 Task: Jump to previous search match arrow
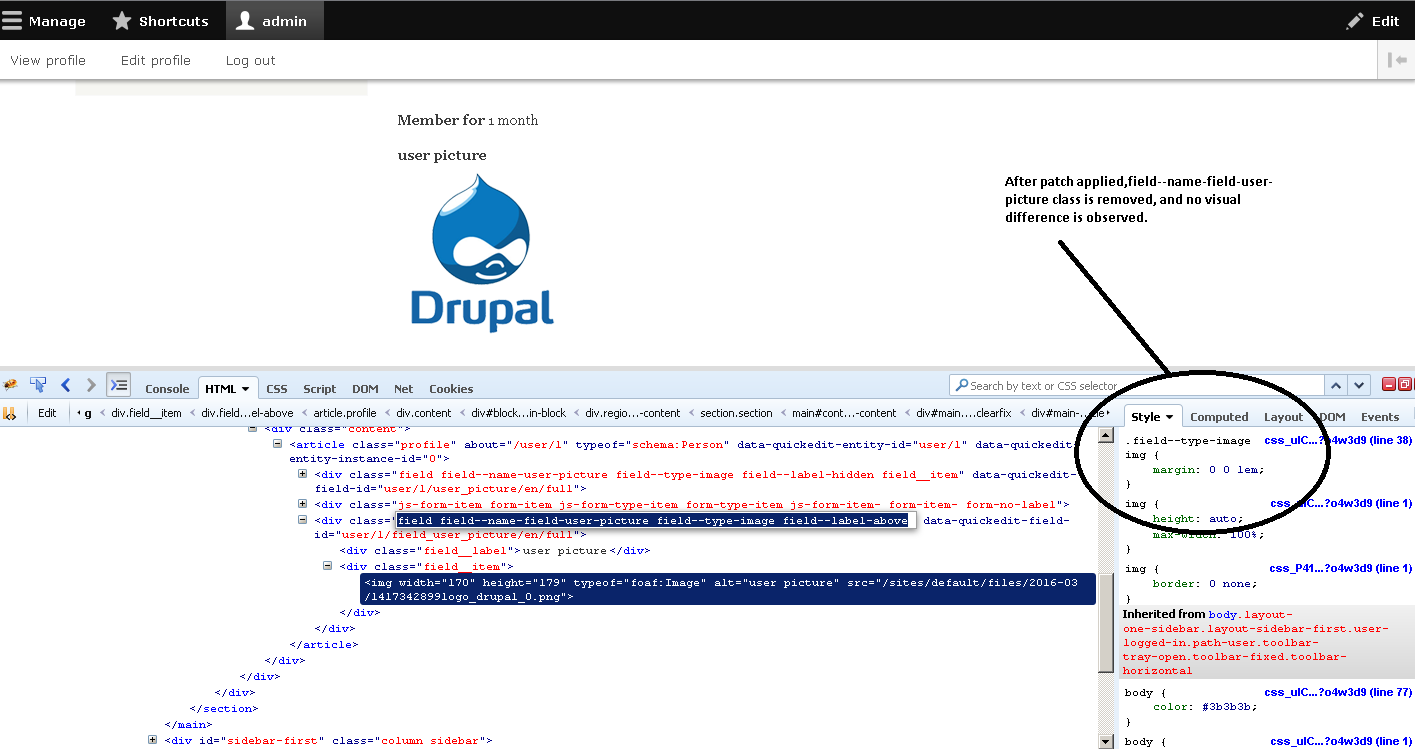click(x=1337, y=385)
